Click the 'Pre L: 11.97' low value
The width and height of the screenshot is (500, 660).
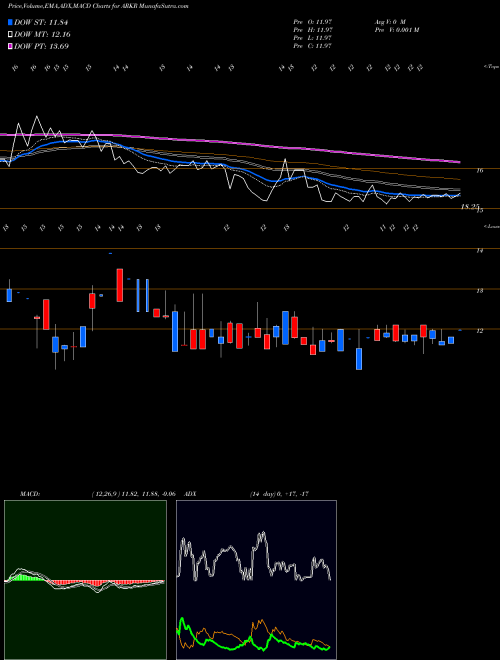(313, 38)
